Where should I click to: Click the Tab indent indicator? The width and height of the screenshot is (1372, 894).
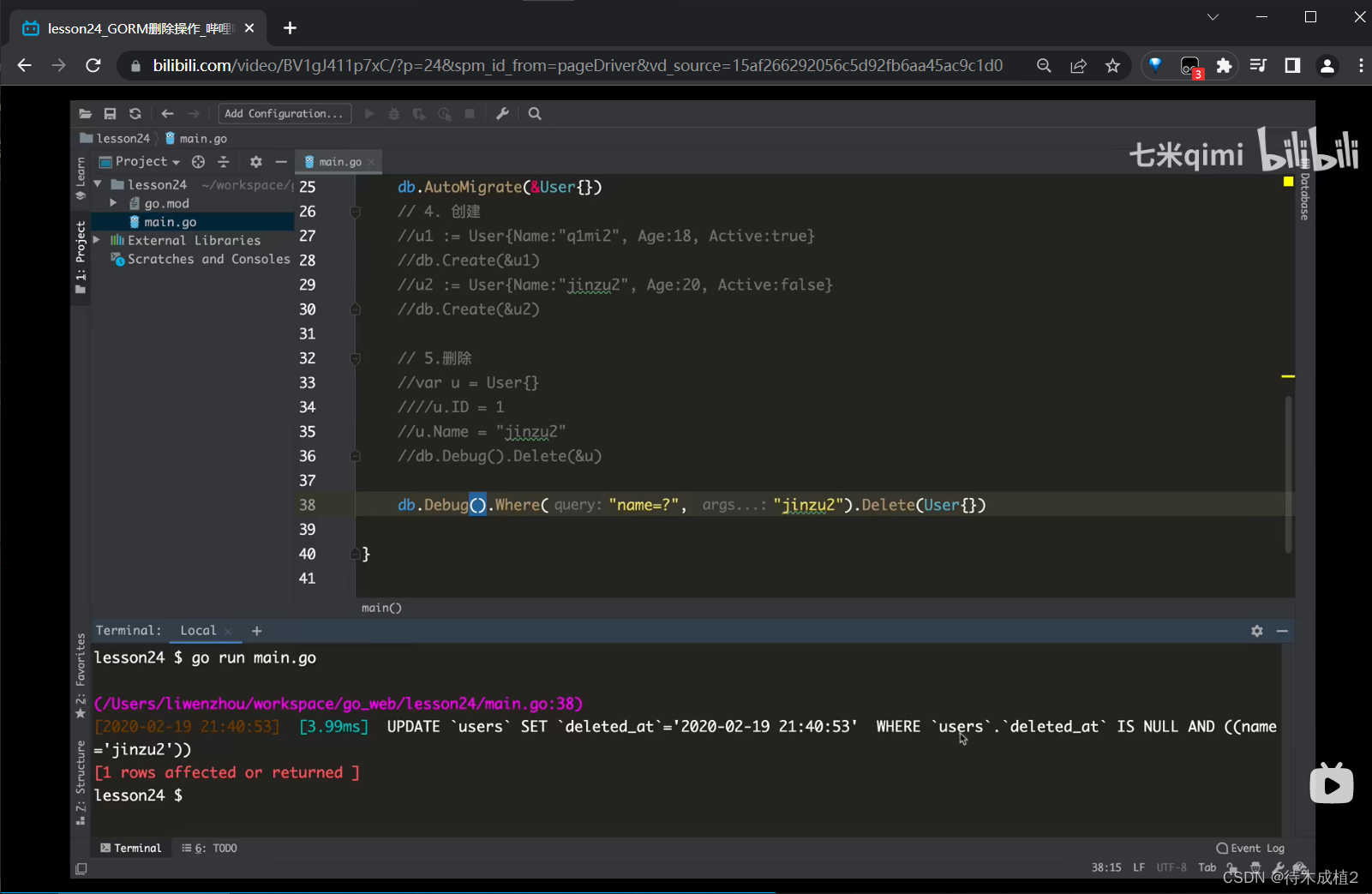(x=1207, y=867)
